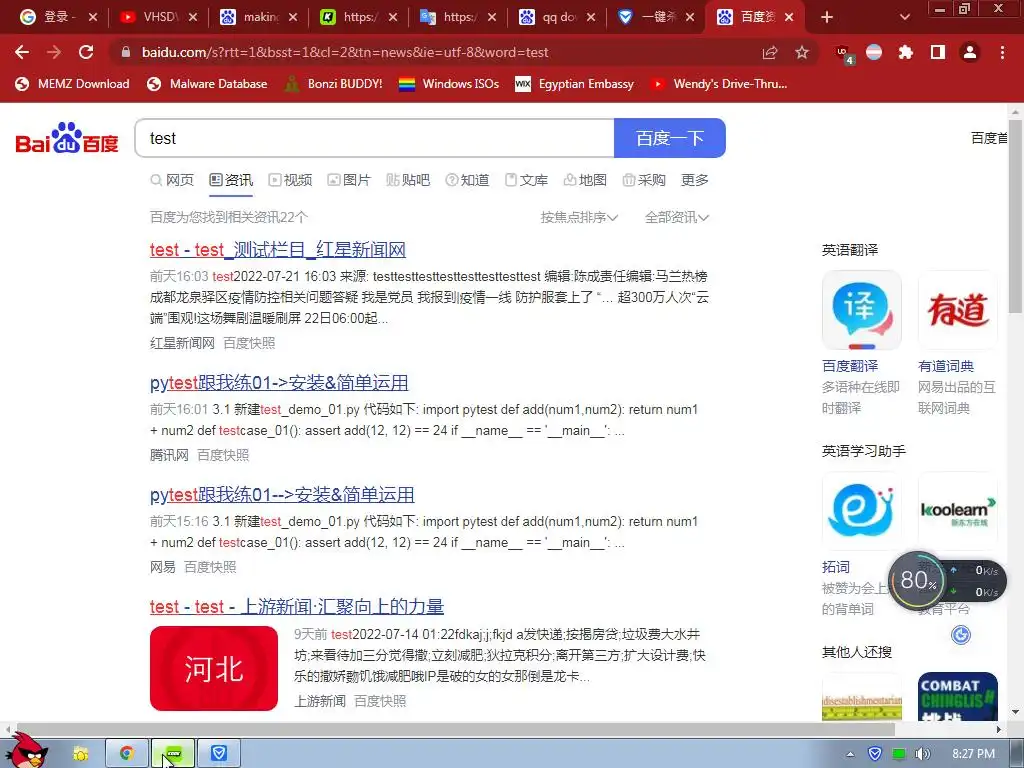Open the blue shield taskbar app
The width and height of the screenshot is (1024, 768).
(x=219, y=754)
